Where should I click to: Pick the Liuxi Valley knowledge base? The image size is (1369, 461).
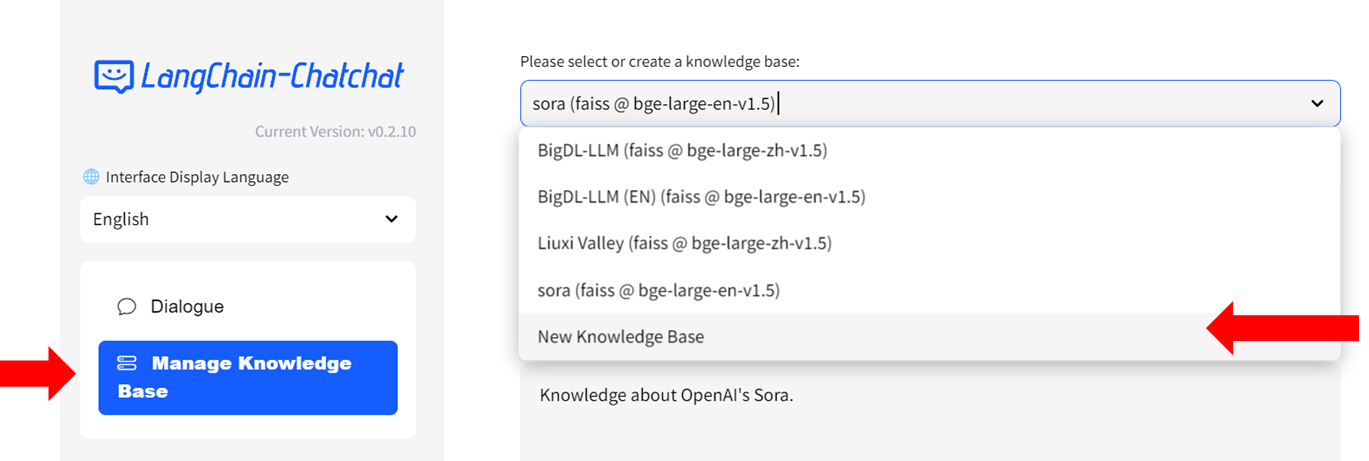684,243
